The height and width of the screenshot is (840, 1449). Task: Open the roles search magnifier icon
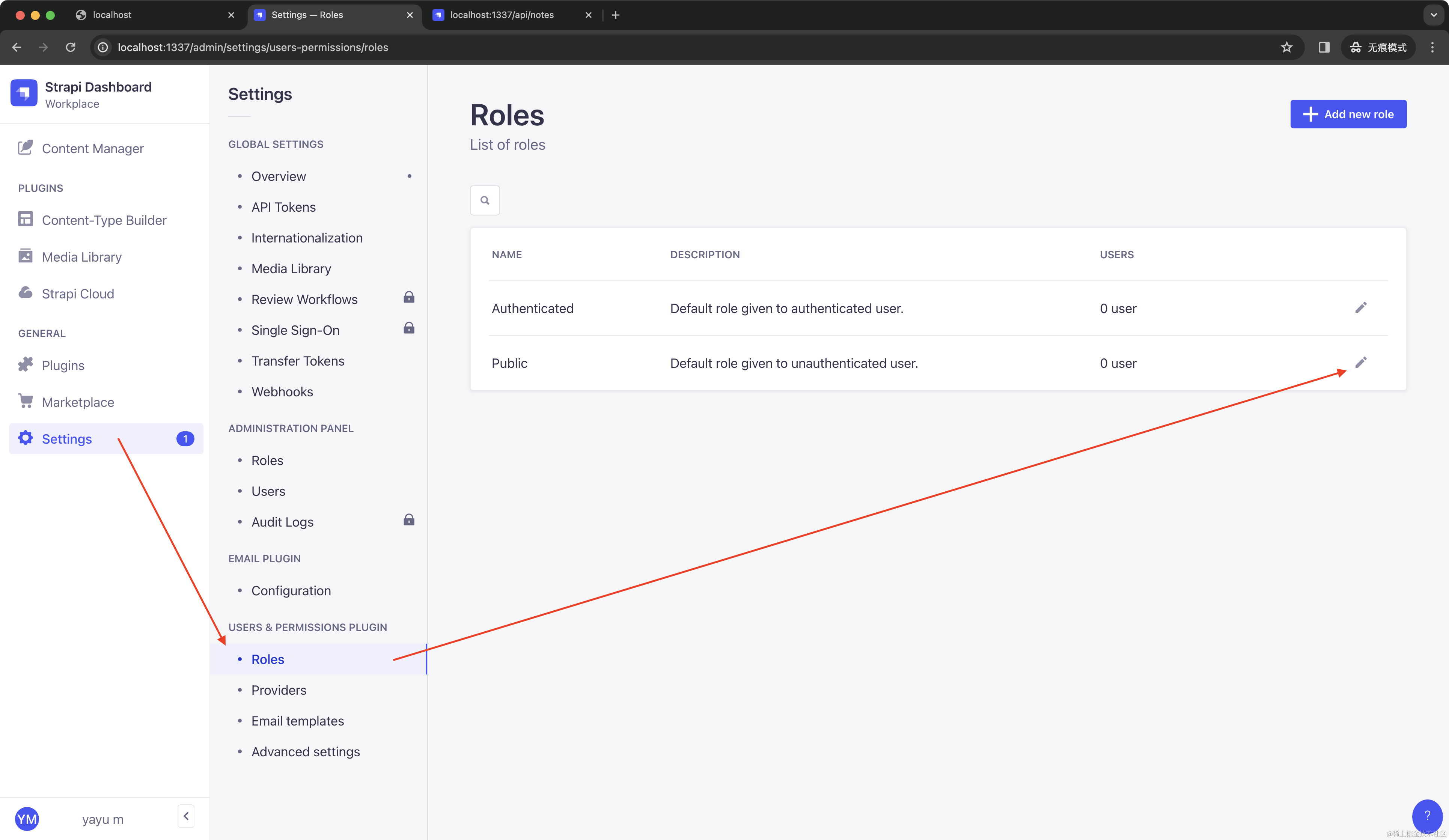click(x=485, y=200)
